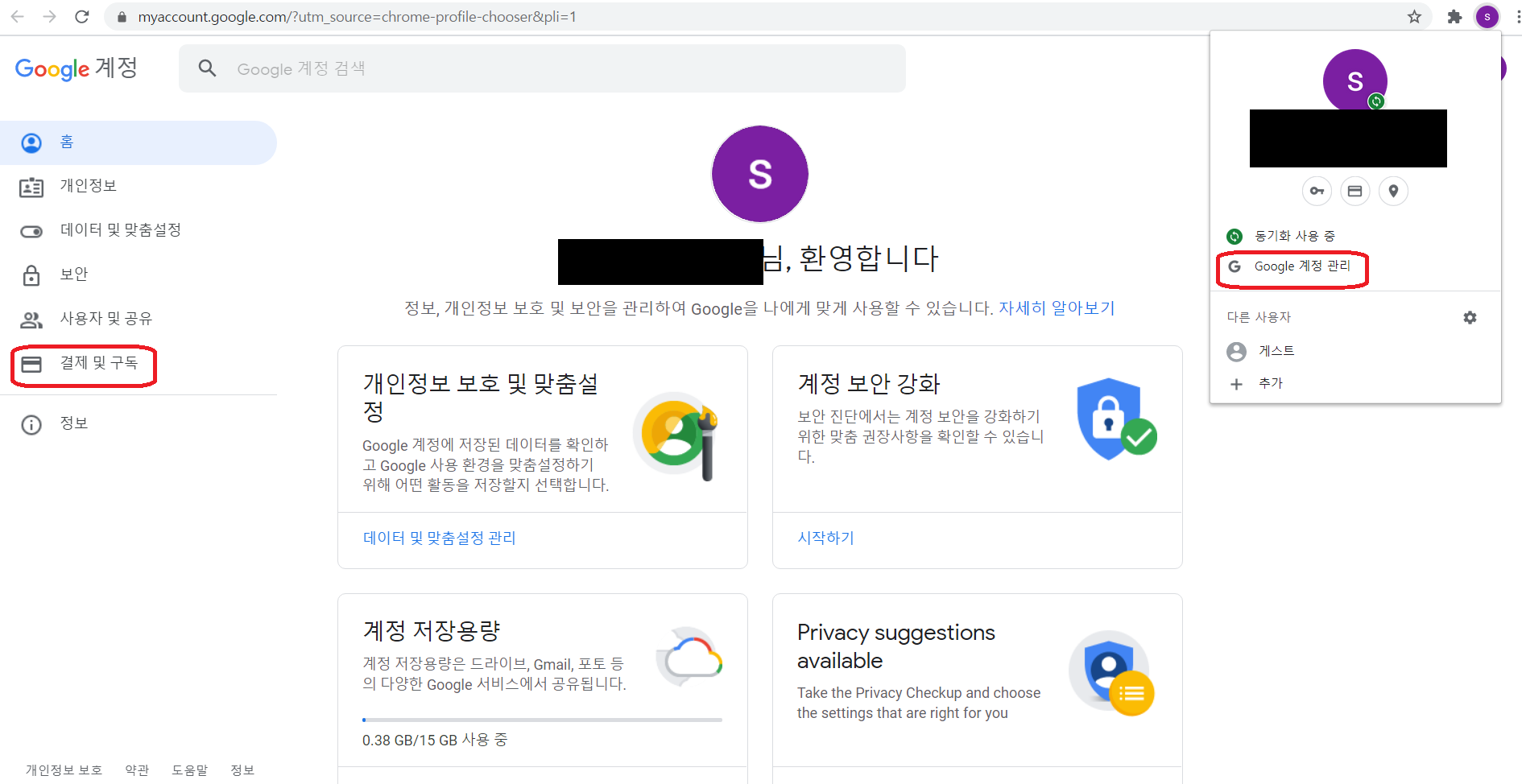The image size is (1522, 784).
Task: Select 홈 in the sidebar
Action: tap(139, 142)
